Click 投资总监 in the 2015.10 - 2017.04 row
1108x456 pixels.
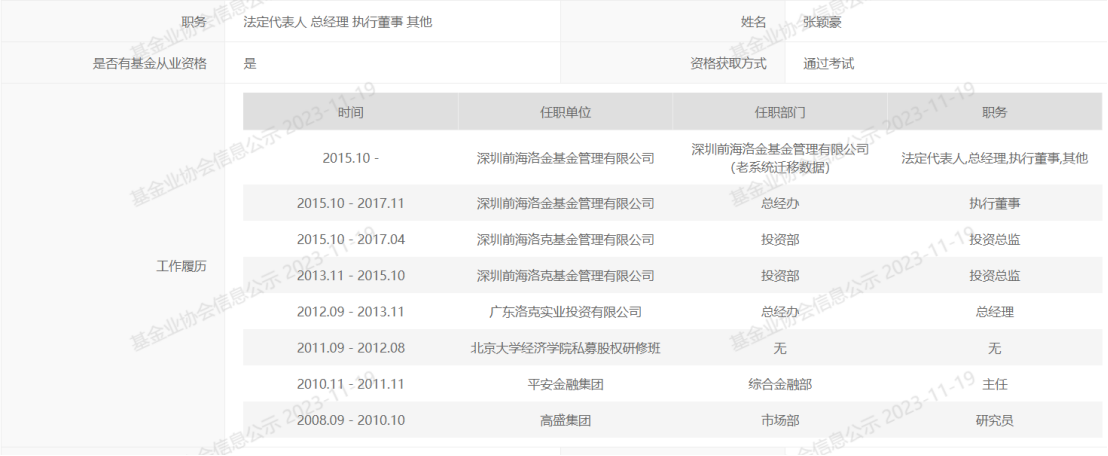(995, 240)
